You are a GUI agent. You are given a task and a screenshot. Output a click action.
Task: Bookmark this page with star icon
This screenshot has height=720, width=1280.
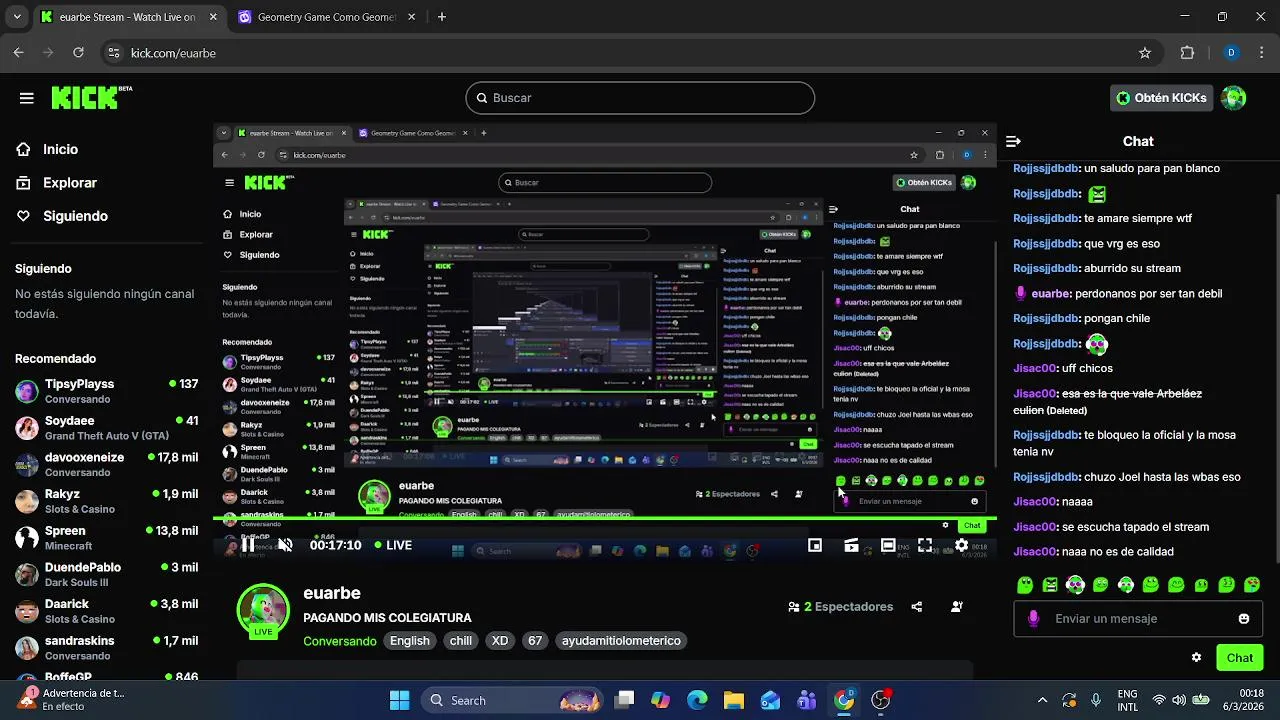click(x=1145, y=53)
